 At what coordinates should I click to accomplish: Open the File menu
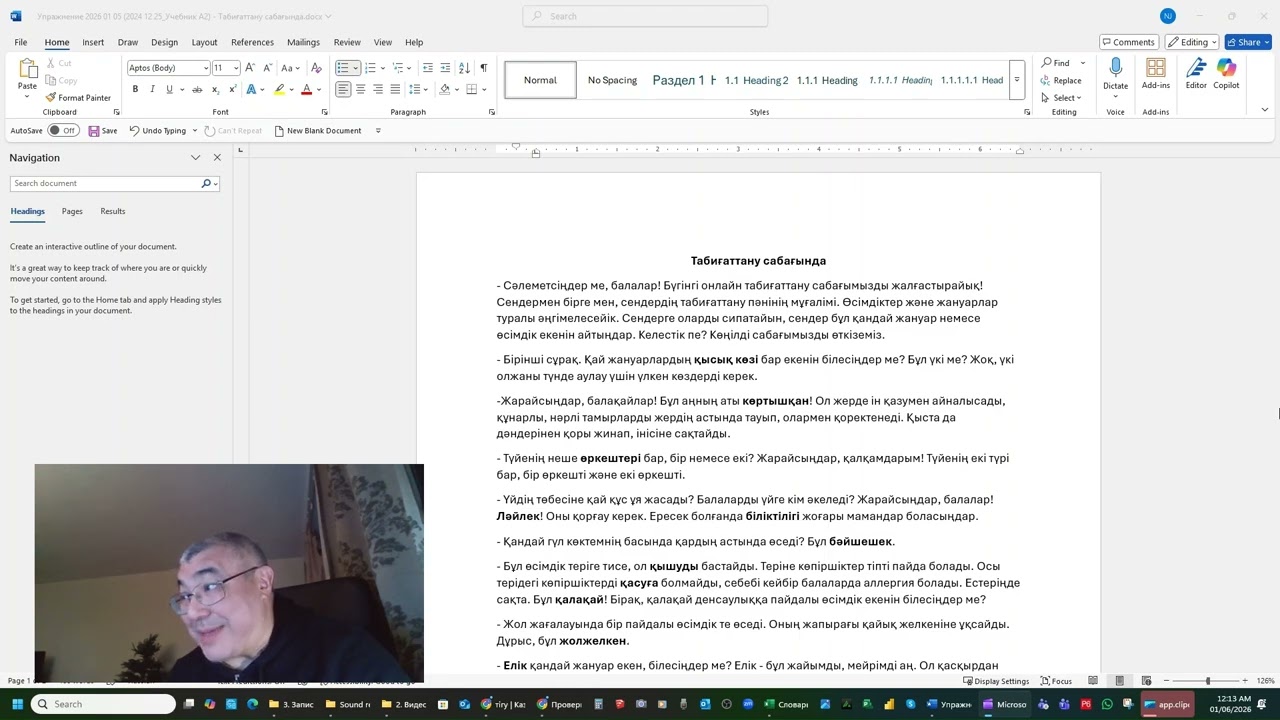[x=20, y=42]
